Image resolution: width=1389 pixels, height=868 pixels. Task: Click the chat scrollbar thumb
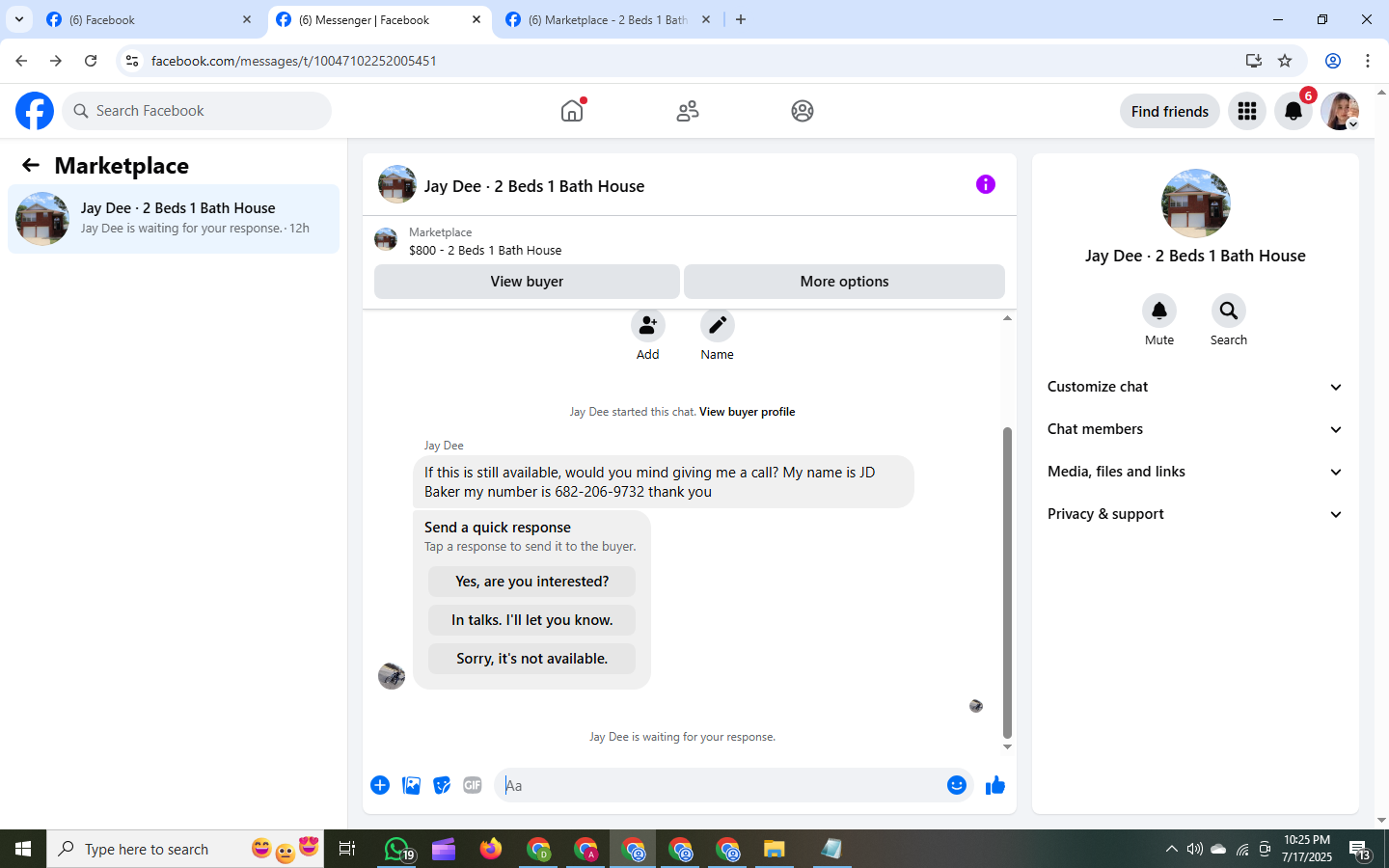coord(1007,583)
